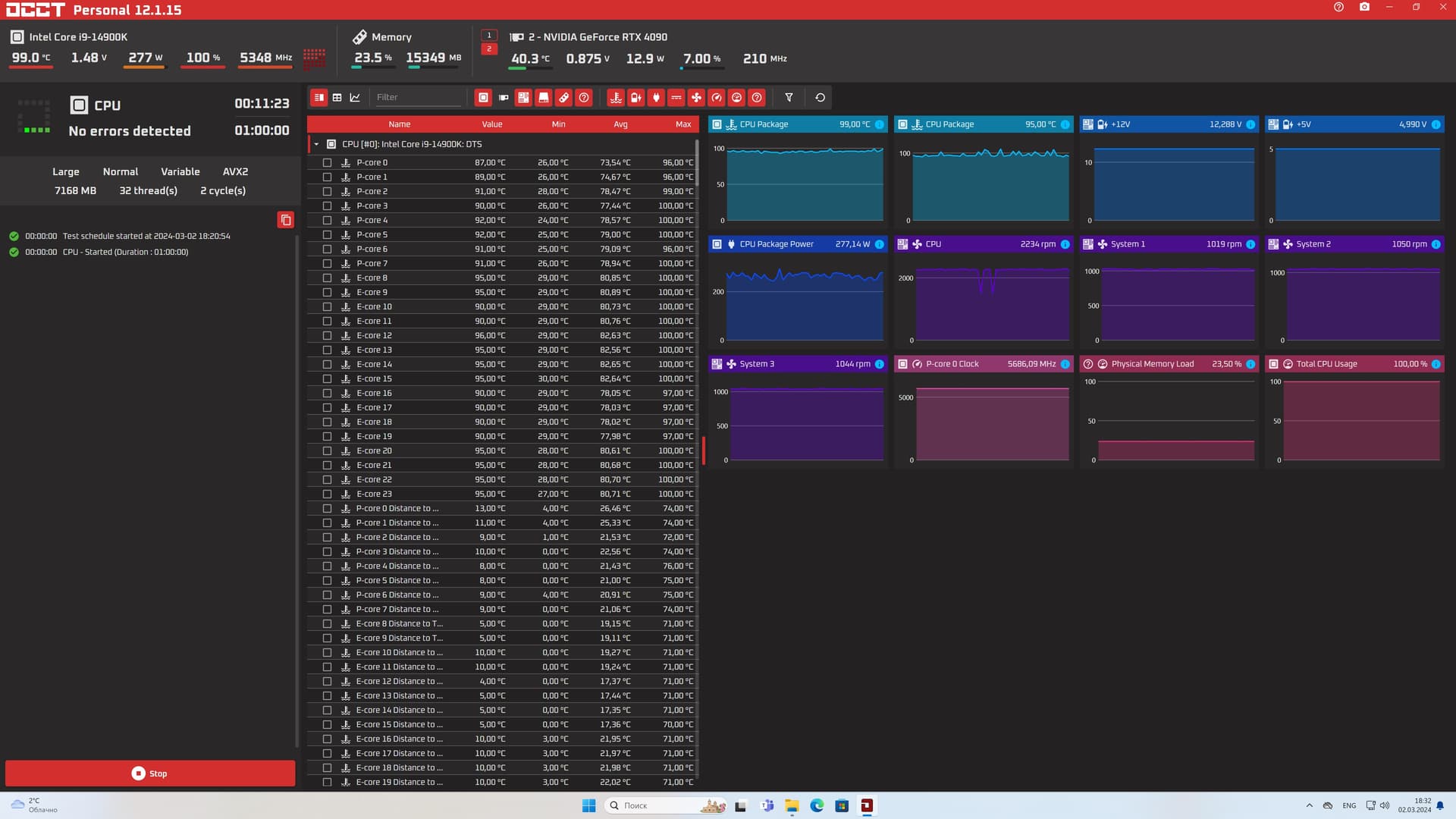Tick the P-core 4 checkbox
Image resolution: width=1456 pixels, height=819 pixels.
click(328, 220)
